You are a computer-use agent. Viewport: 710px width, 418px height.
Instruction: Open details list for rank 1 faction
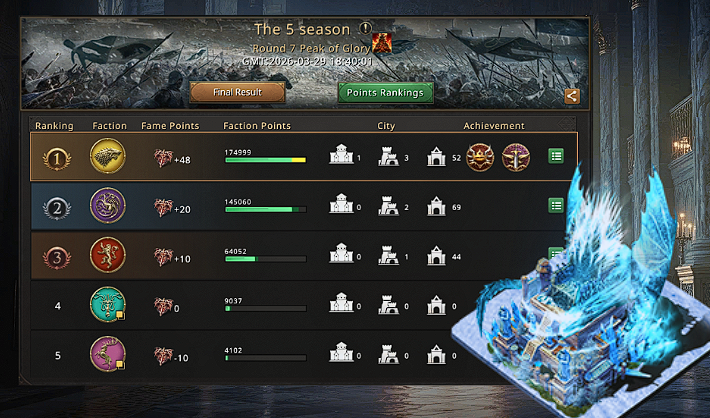[556, 156]
